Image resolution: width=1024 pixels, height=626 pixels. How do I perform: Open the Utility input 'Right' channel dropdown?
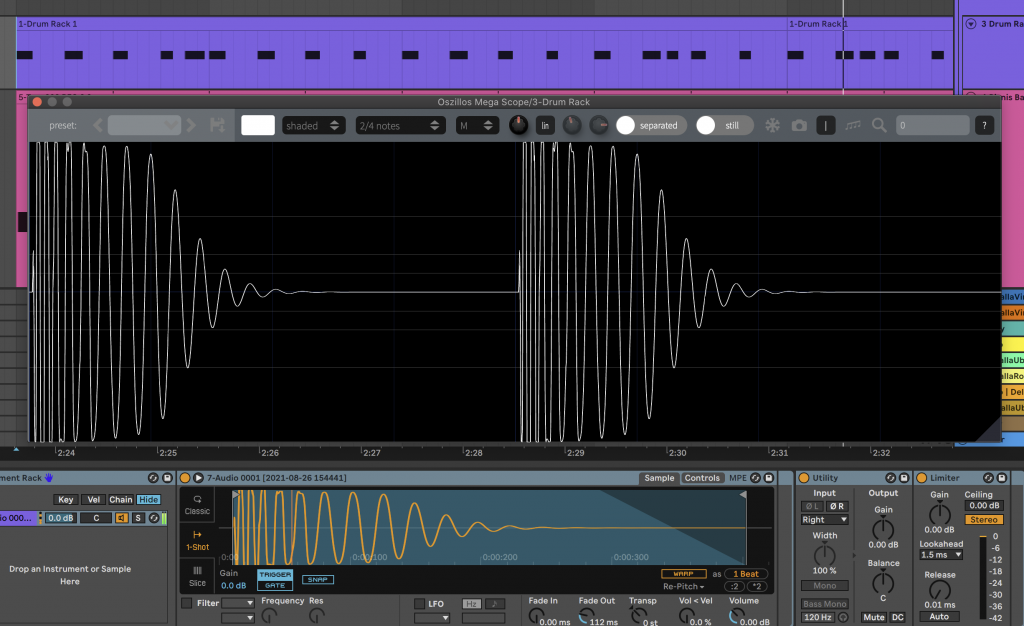[x=825, y=520]
